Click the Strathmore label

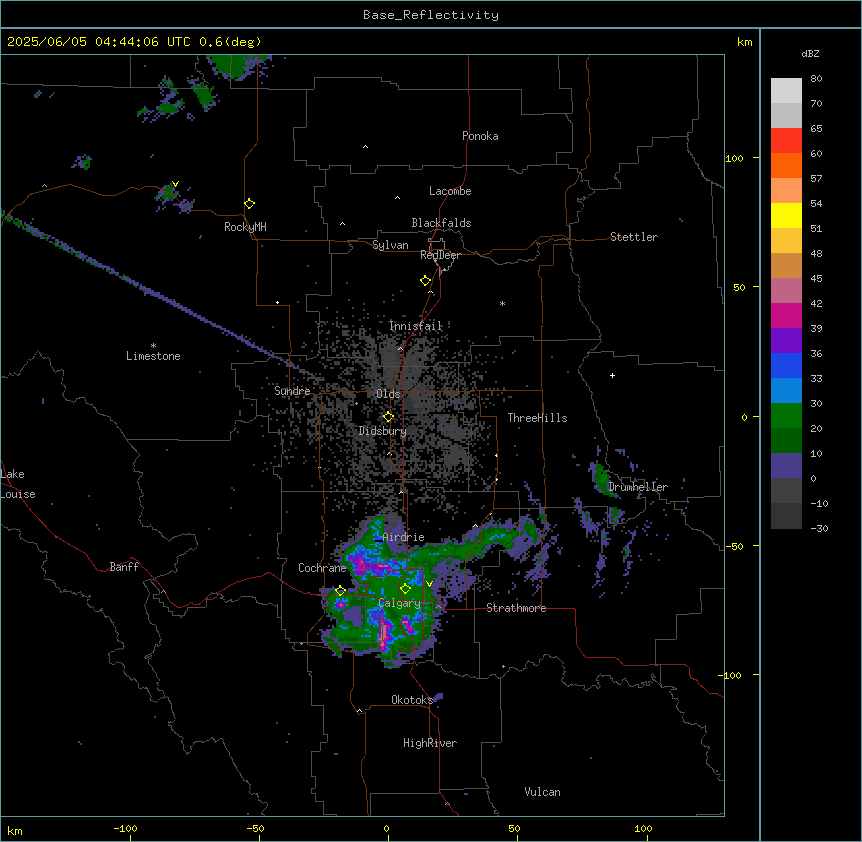point(516,608)
